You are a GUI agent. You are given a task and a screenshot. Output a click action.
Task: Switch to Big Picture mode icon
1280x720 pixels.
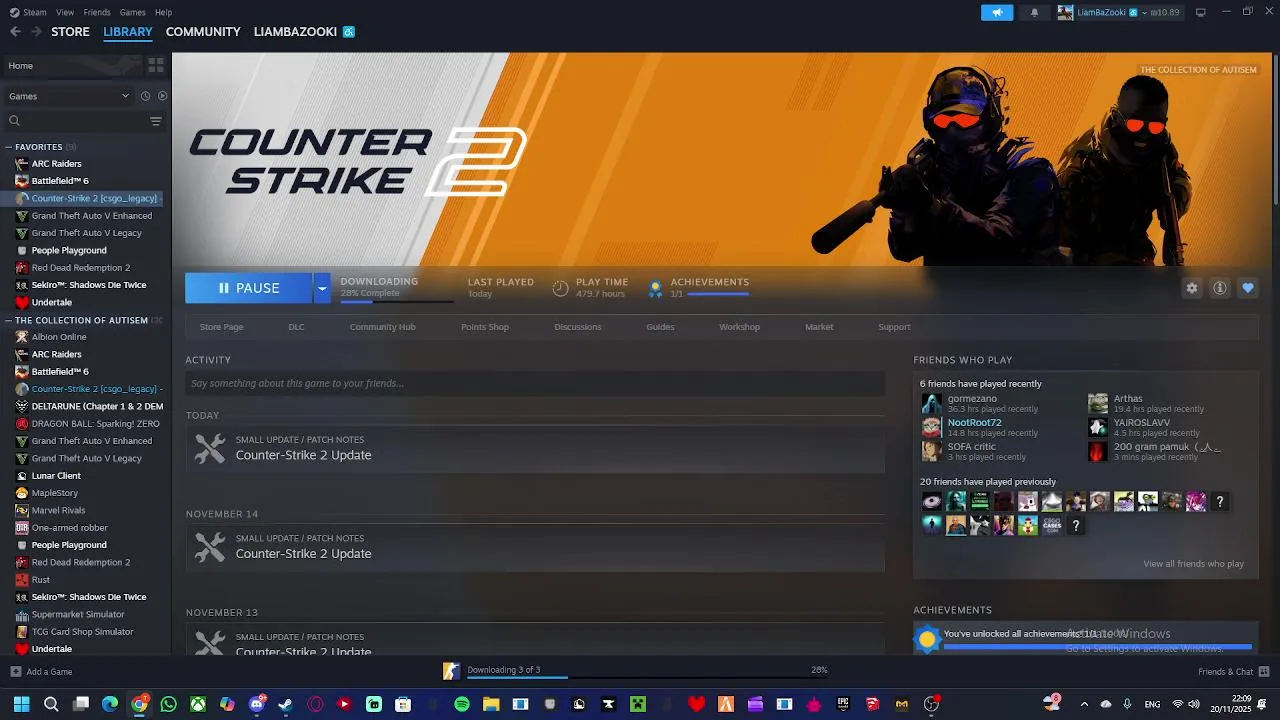(x=1200, y=12)
